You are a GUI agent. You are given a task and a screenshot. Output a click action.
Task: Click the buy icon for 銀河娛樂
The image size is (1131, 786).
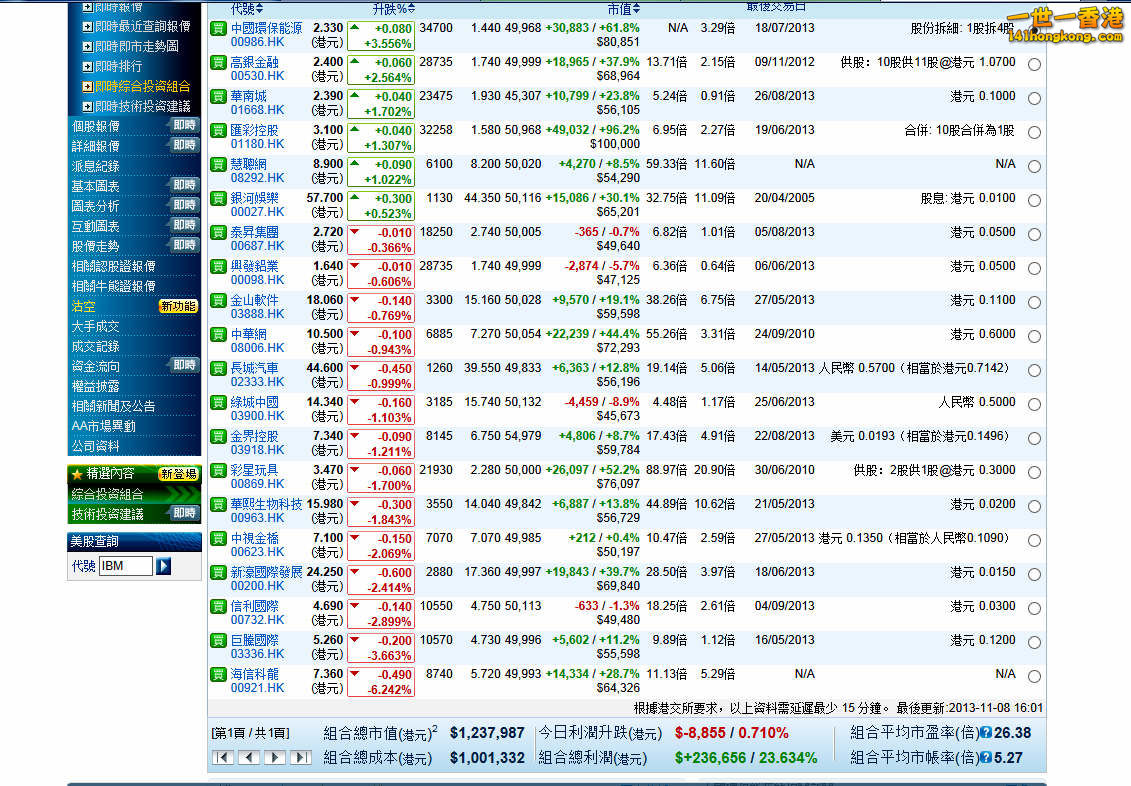pos(219,198)
